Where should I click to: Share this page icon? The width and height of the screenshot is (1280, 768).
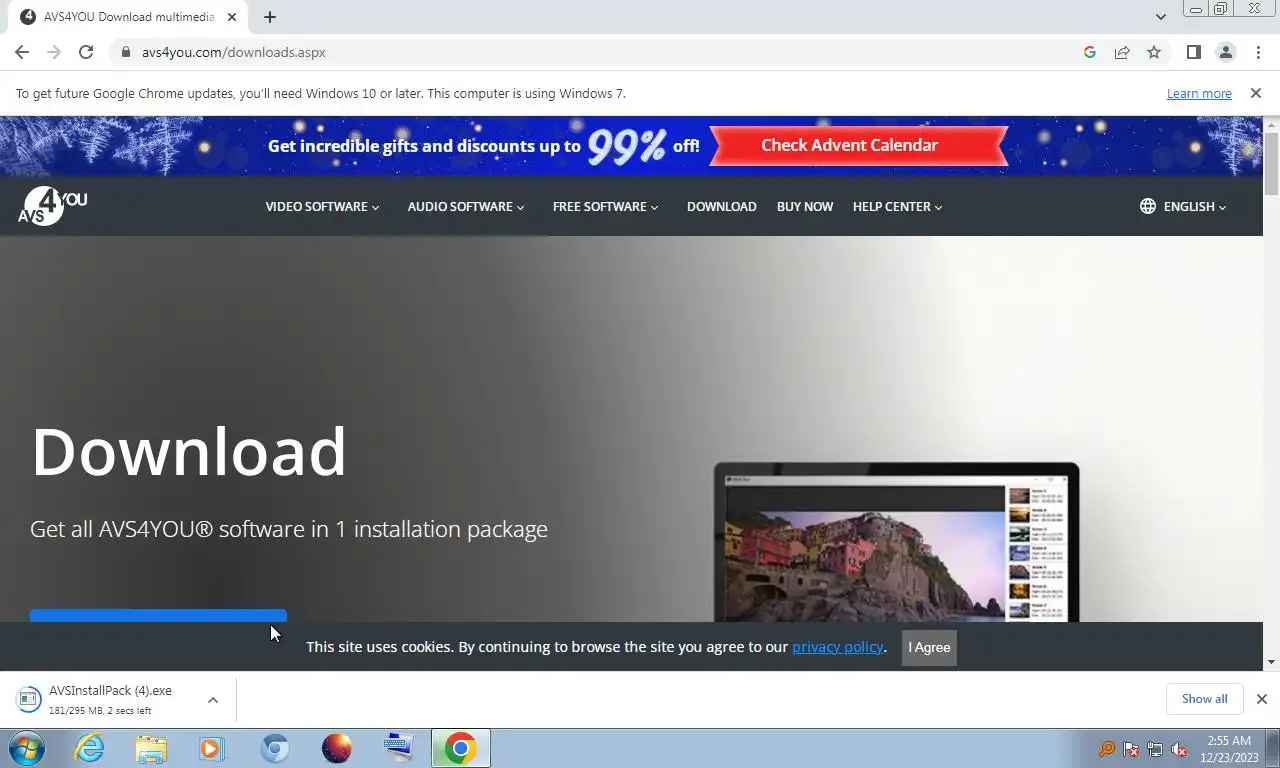tap(1122, 52)
